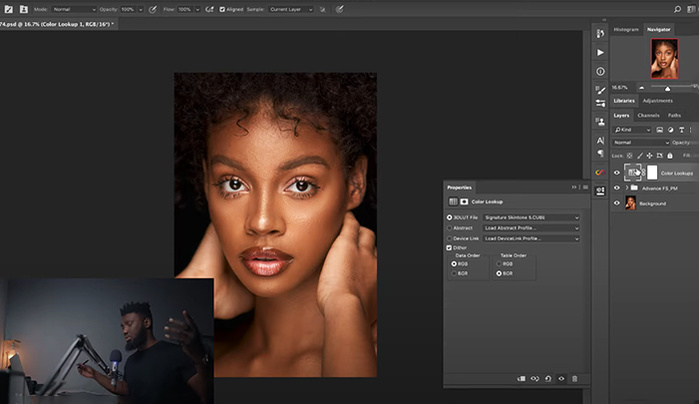Image resolution: width=699 pixels, height=404 pixels.
Task: Open the Signature Skintone 3DLUT dropdown
Action: 530,217
